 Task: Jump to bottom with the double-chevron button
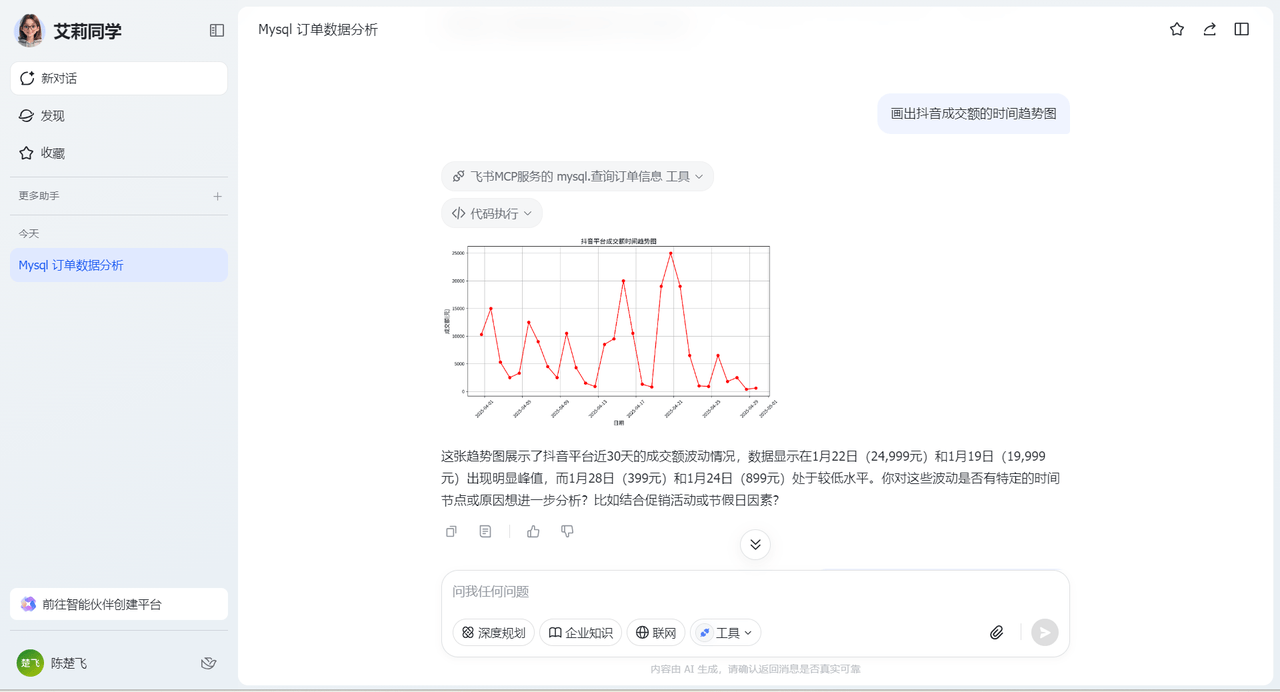[x=755, y=544]
